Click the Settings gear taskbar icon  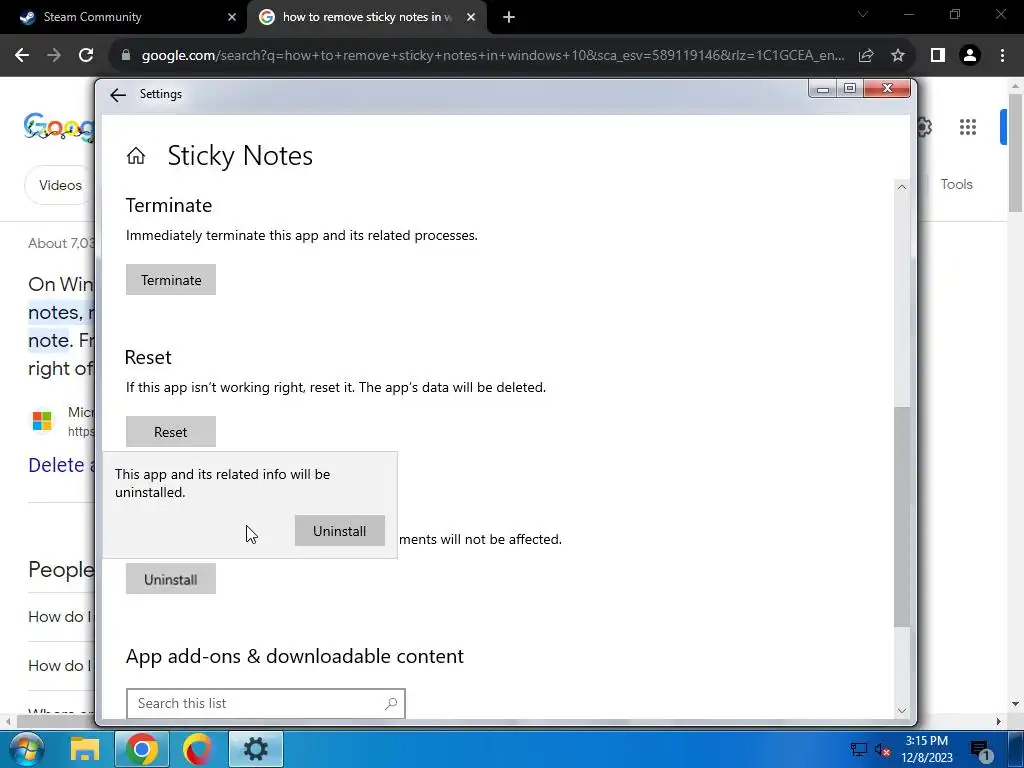coord(255,749)
